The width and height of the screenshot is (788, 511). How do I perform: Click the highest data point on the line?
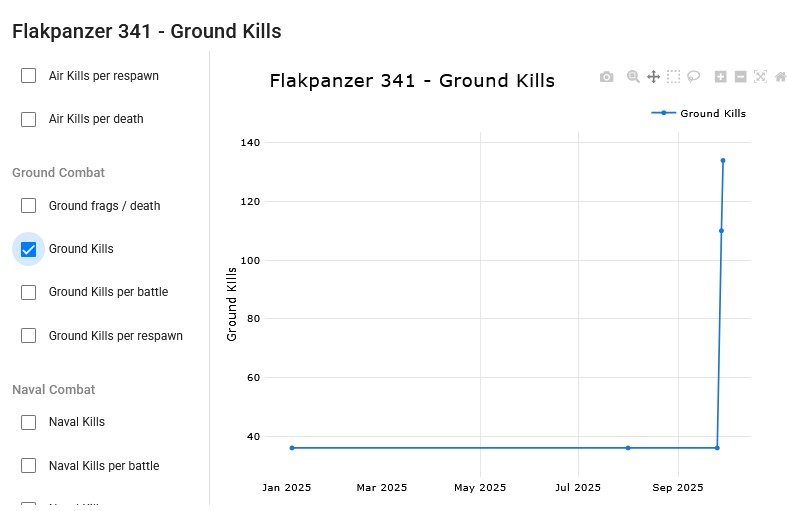coord(723,160)
